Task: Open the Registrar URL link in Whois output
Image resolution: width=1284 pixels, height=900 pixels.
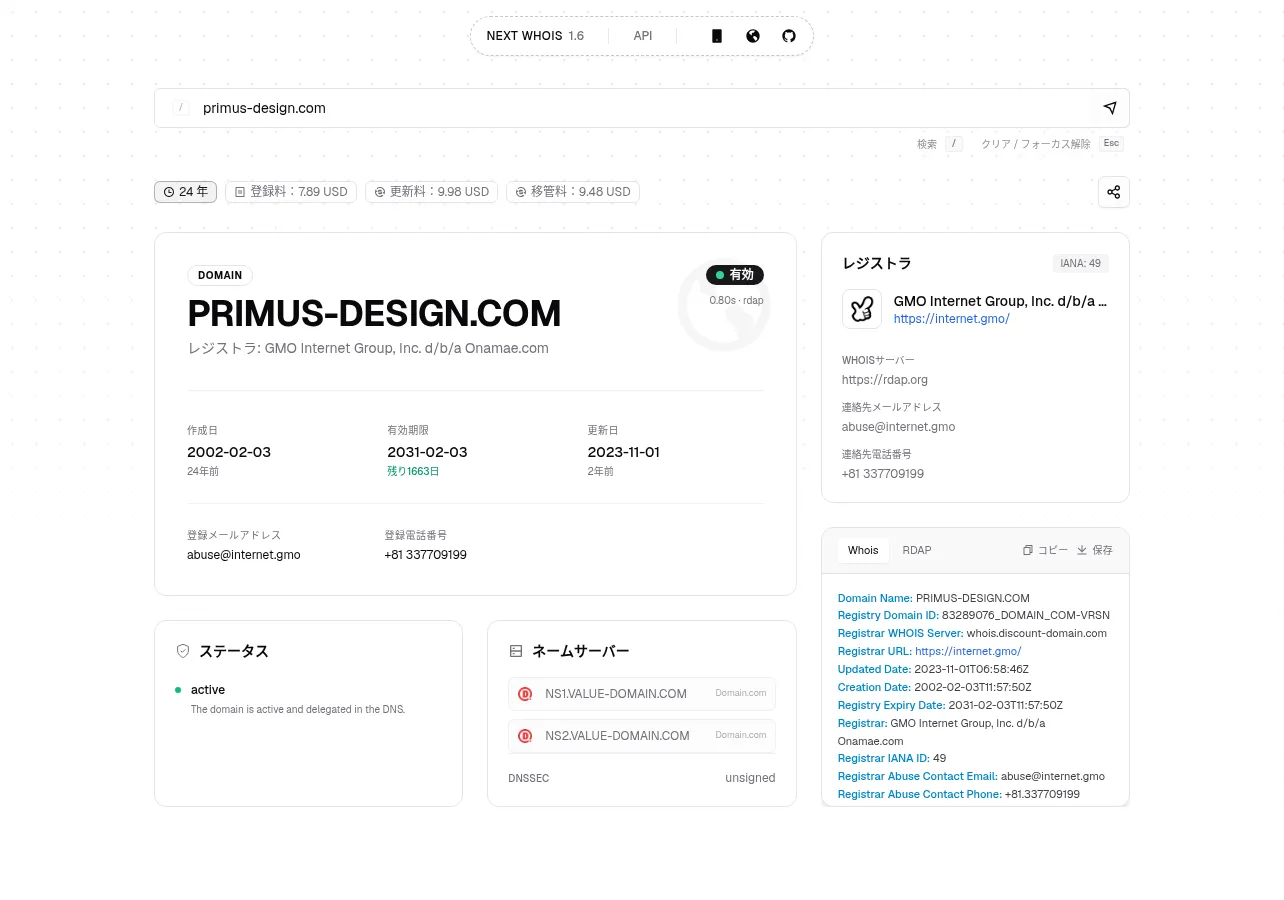Action: click(968, 651)
